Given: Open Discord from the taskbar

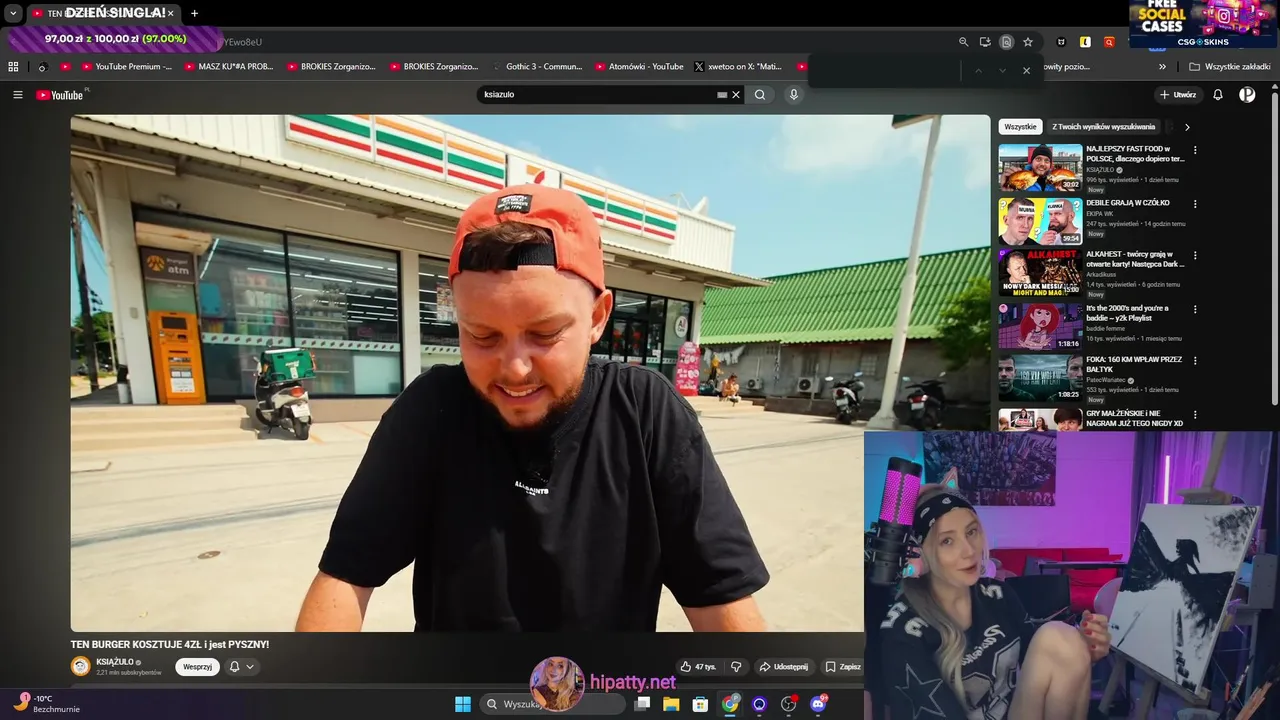Looking at the screenshot, I should (818, 704).
